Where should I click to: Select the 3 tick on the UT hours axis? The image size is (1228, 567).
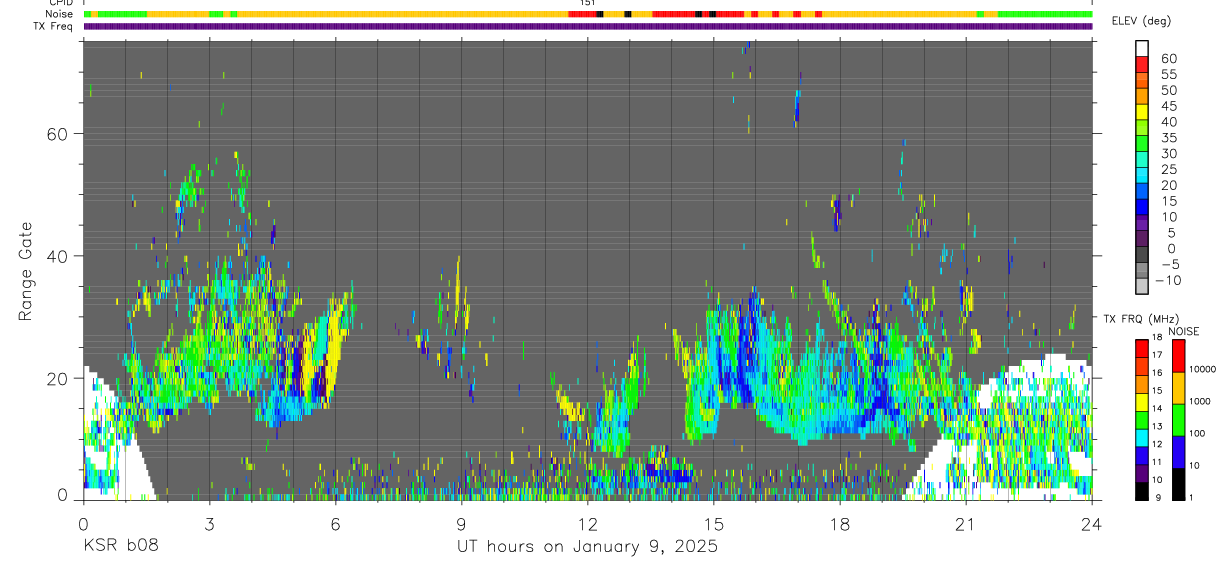pyautogui.click(x=209, y=523)
